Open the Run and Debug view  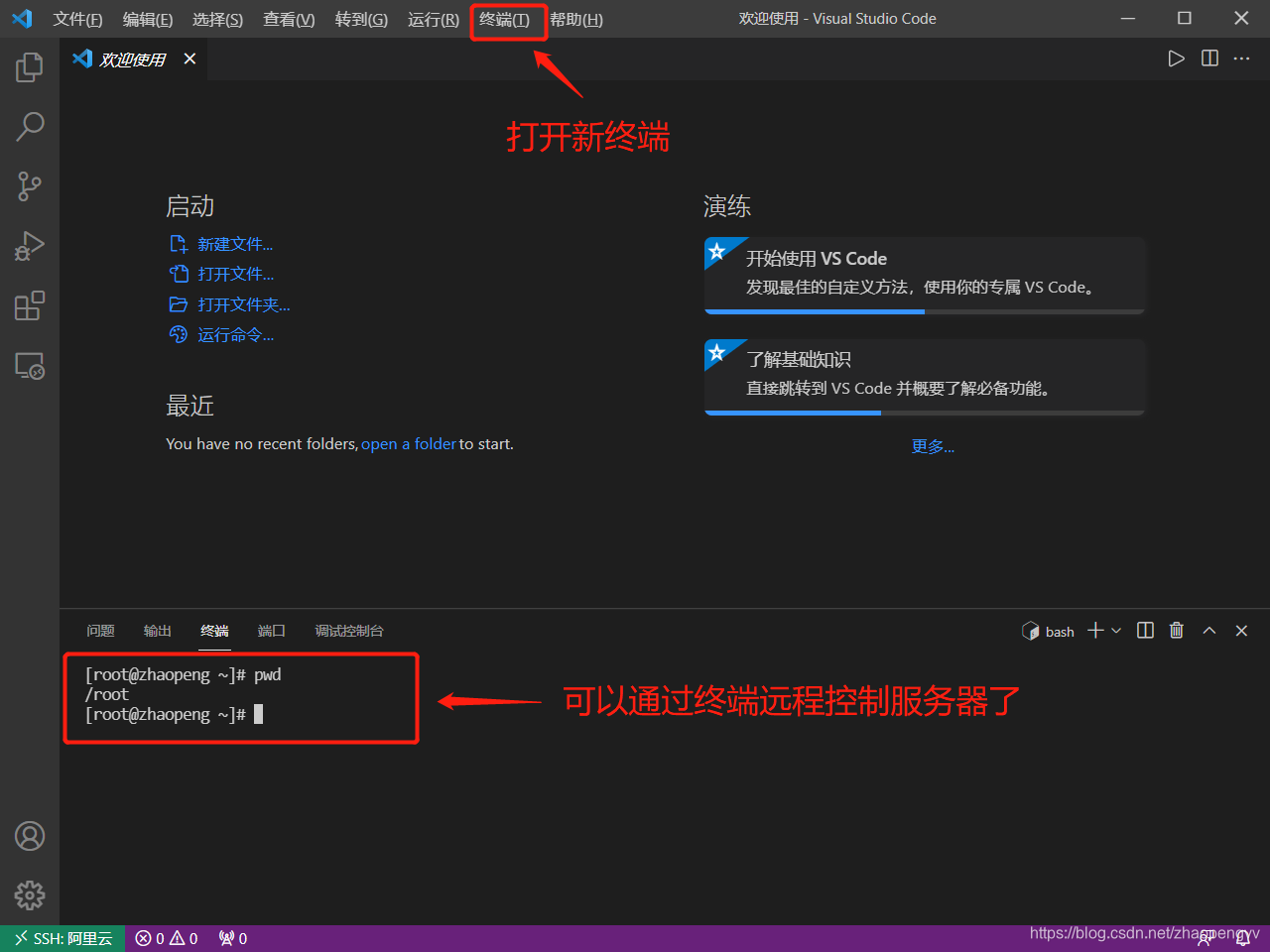click(x=30, y=246)
